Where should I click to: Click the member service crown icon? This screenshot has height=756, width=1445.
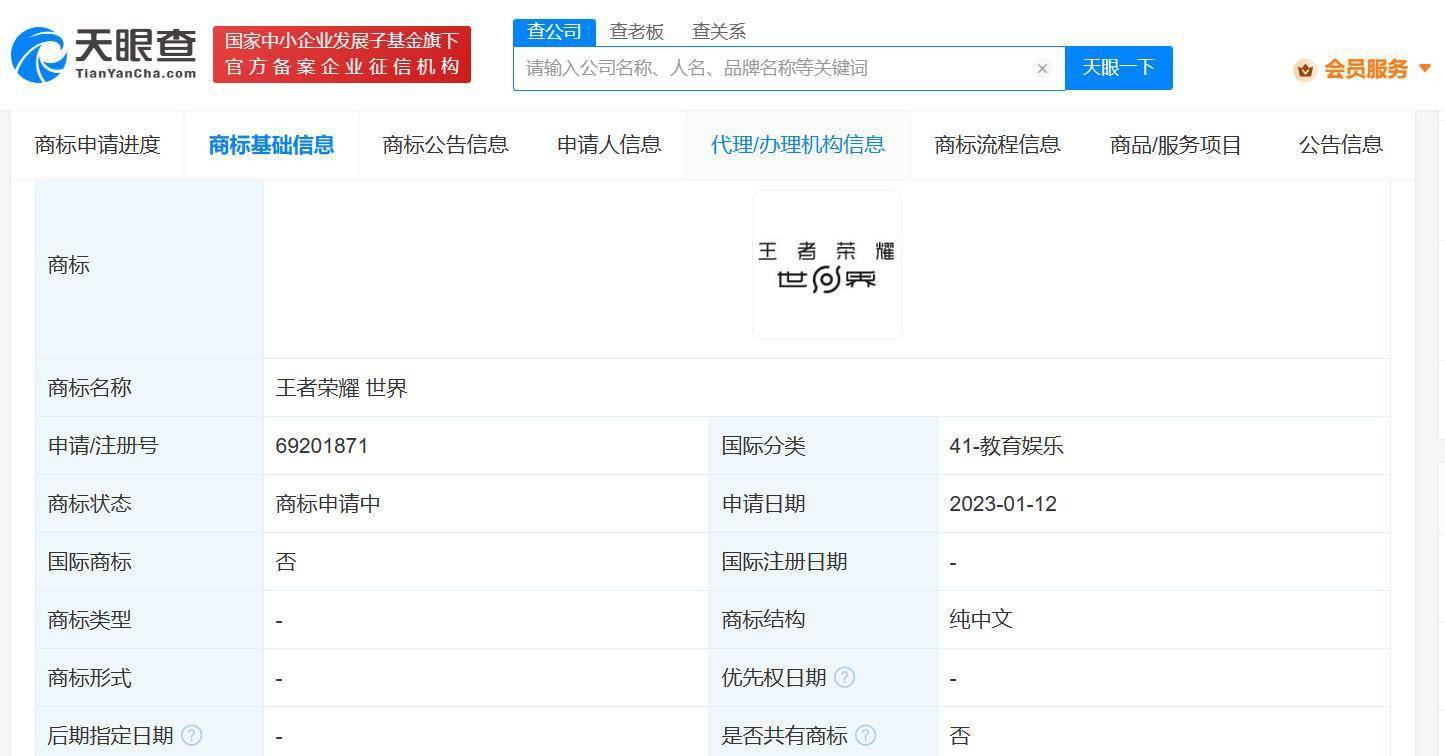pos(1304,70)
